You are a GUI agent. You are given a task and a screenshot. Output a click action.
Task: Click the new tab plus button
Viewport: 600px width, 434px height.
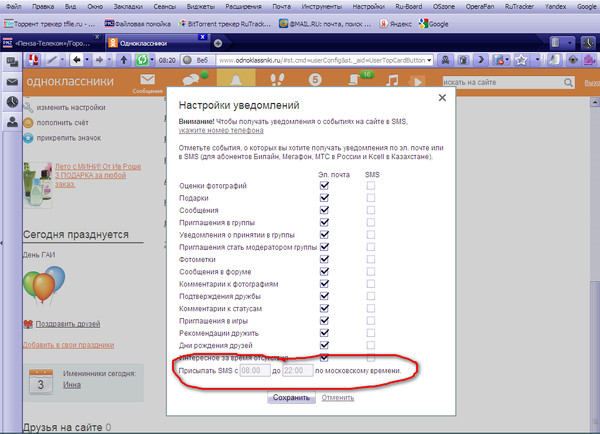[218, 44]
